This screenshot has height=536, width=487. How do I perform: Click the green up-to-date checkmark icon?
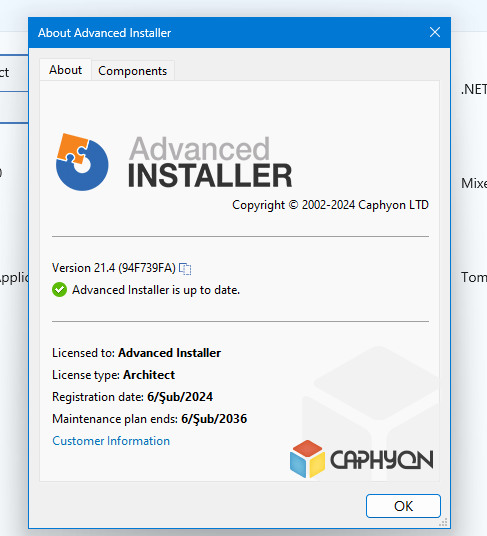[59, 290]
